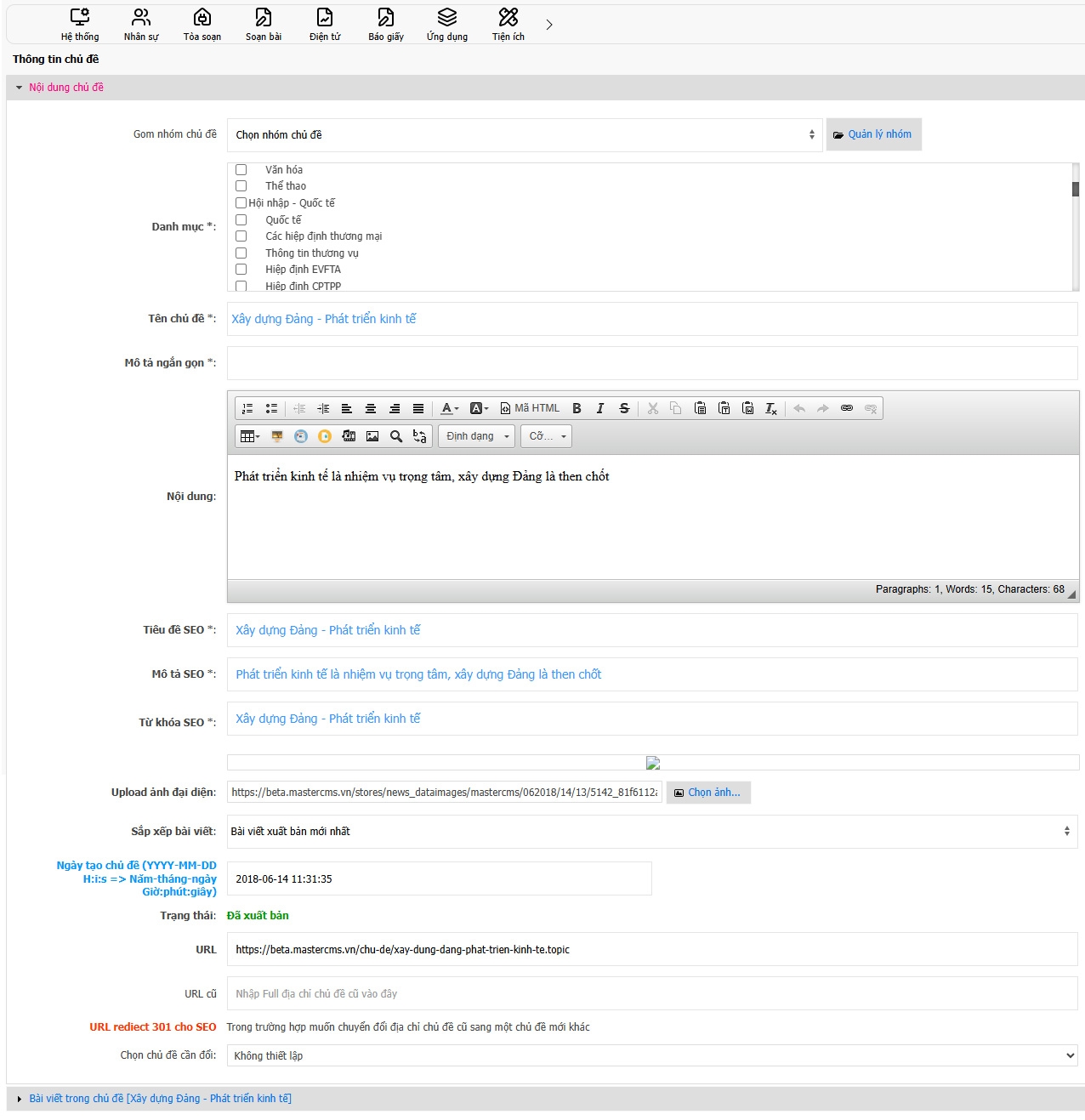The width and height of the screenshot is (1085, 1120).
Task: Click the paste icon in editor toolbar
Action: click(700, 409)
